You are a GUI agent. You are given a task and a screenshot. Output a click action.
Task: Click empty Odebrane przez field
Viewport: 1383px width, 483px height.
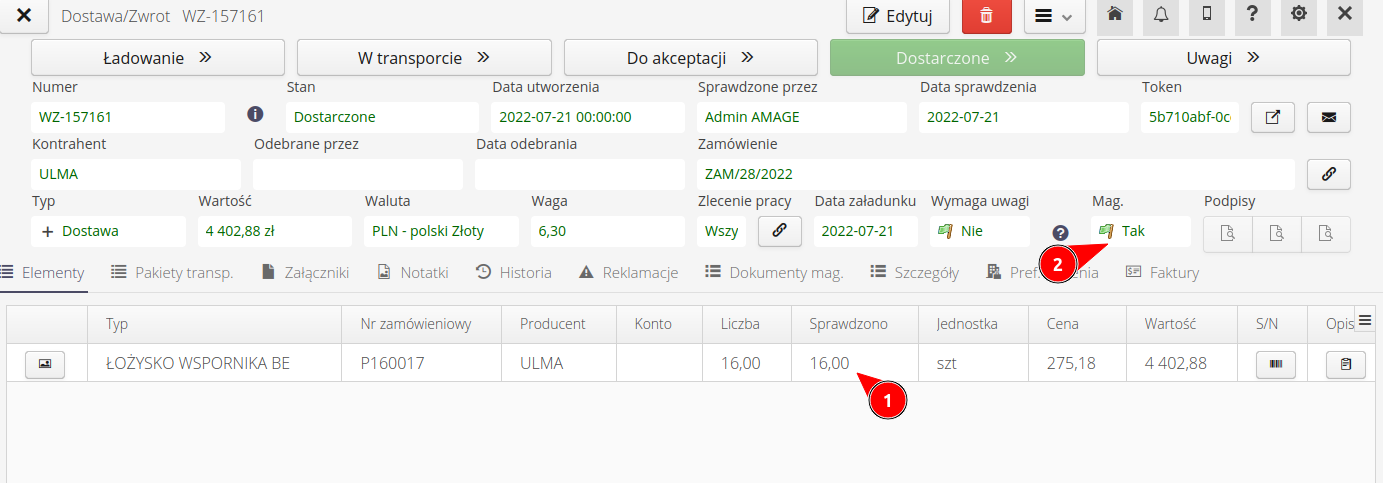coord(358,174)
